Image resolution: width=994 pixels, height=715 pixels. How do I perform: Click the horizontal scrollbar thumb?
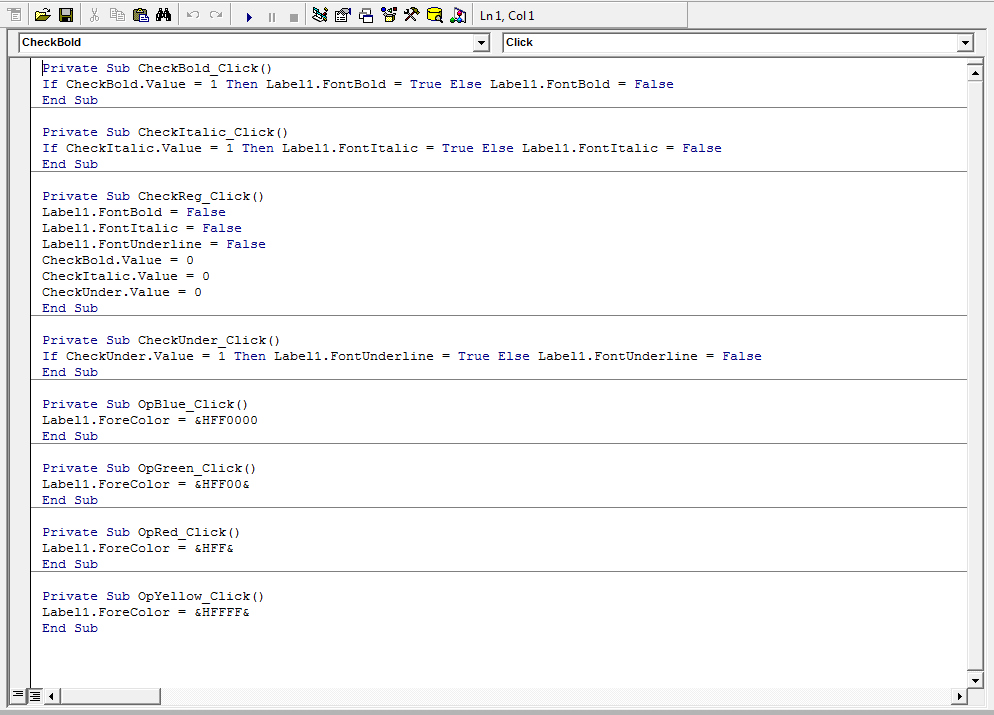(x=110, y=696)
